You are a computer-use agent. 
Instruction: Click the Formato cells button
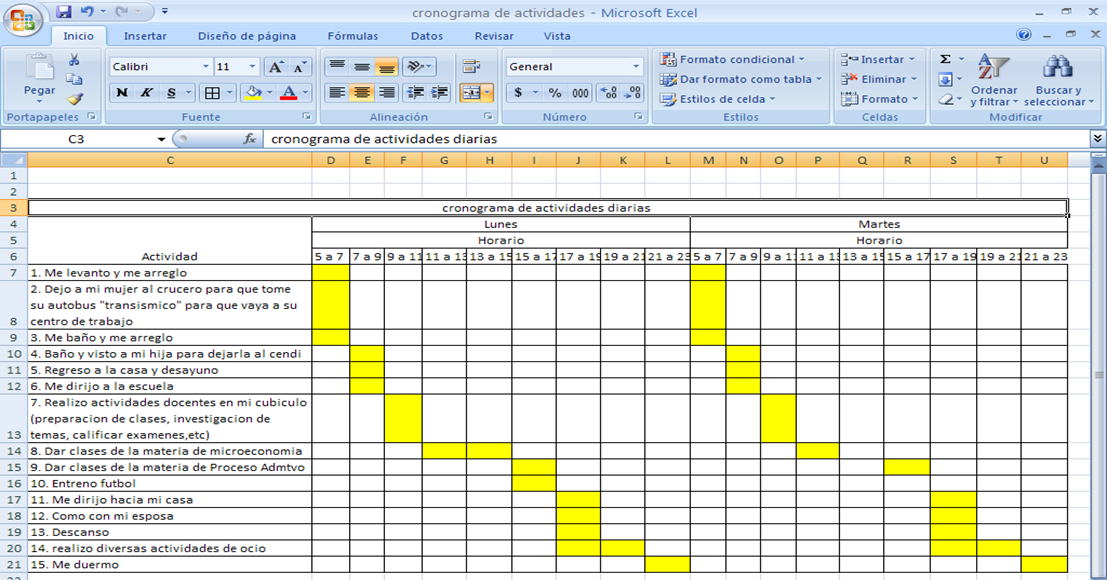(879, 99)
